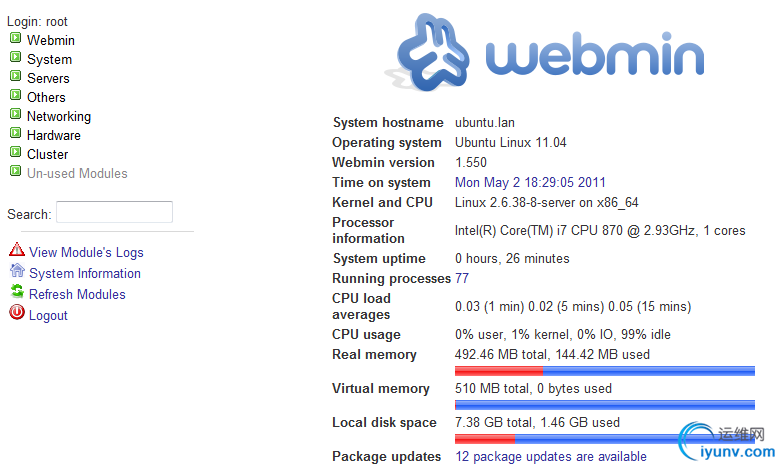781x468 pixels.
Task: Click the house icon for System Information
Action: [x=16, y=271]
